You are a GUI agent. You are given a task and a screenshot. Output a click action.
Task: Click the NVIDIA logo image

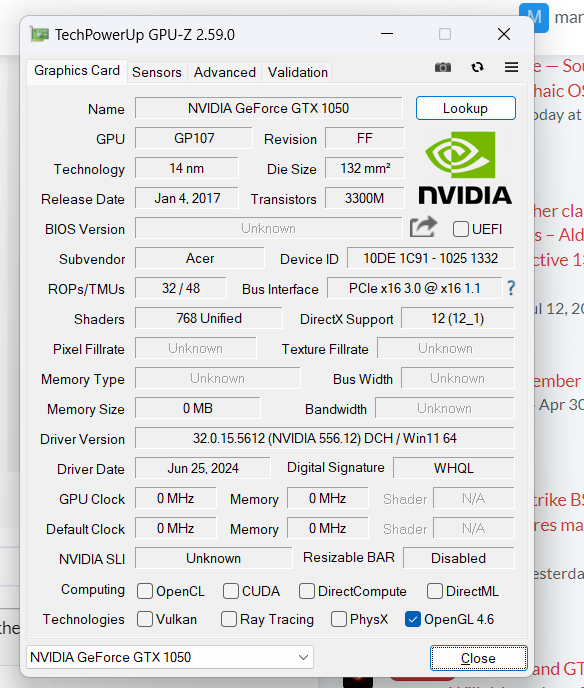pos(465,168)
